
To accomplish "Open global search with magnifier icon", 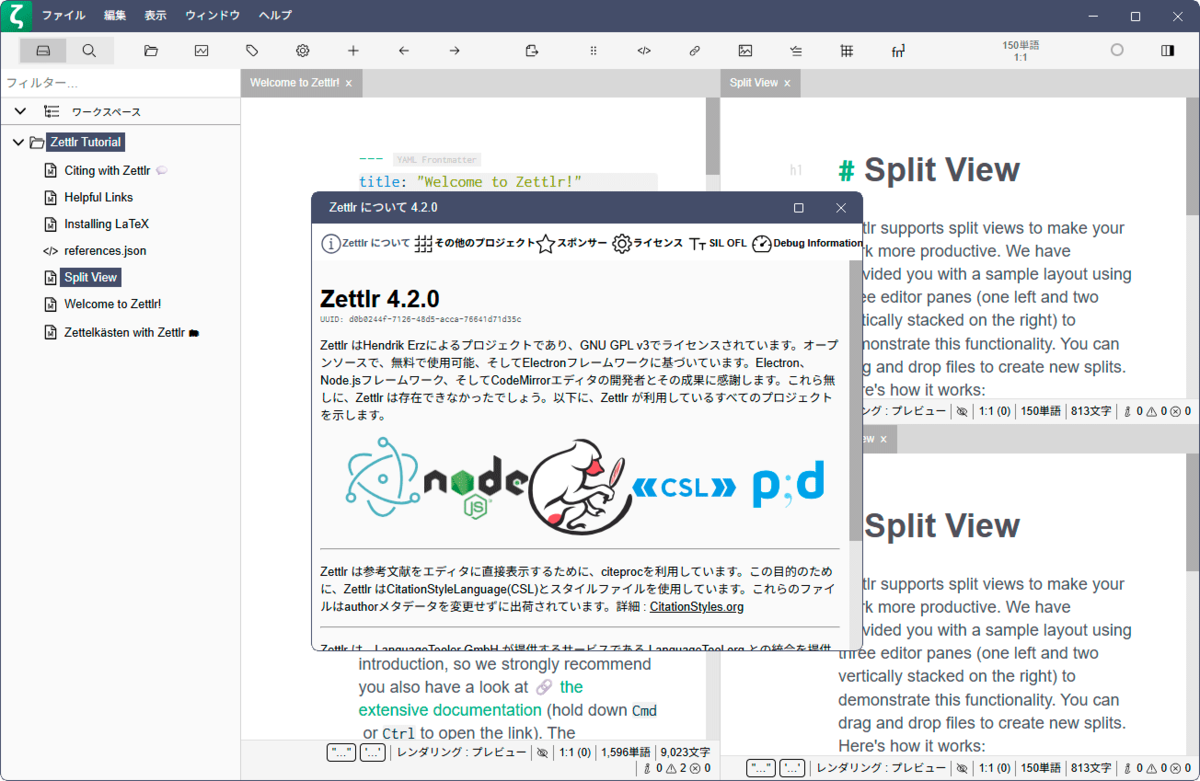I will pyautogui.click(x=90, y=50).
